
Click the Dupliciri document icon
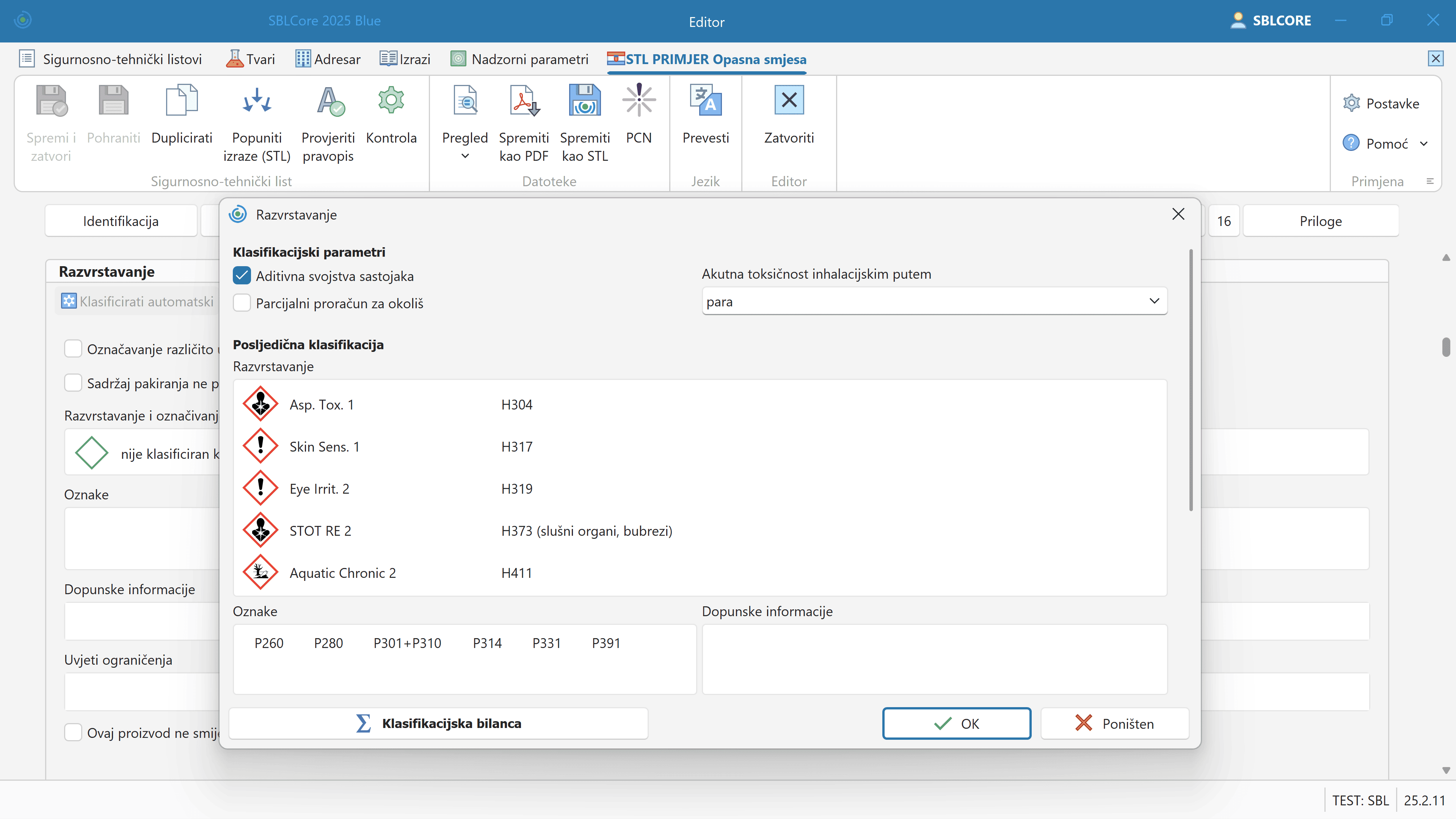pyautogui.click(x=182, y=100)
